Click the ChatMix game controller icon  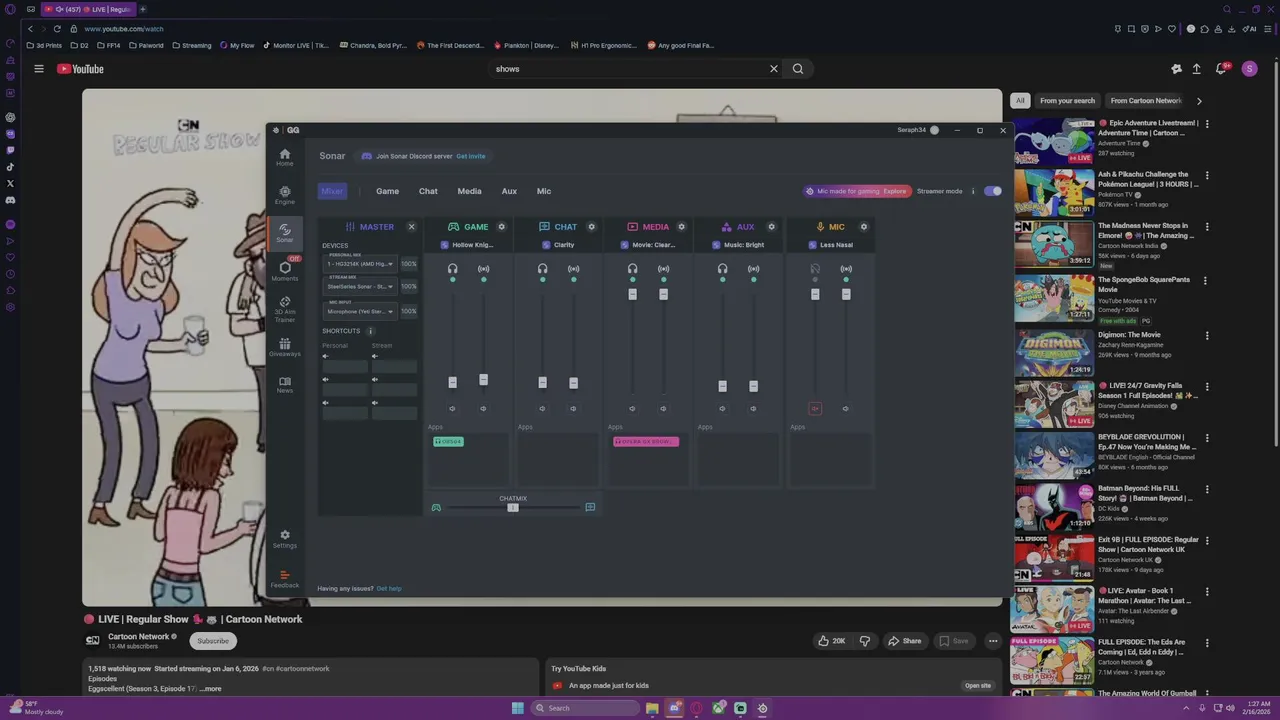[436, 508]
